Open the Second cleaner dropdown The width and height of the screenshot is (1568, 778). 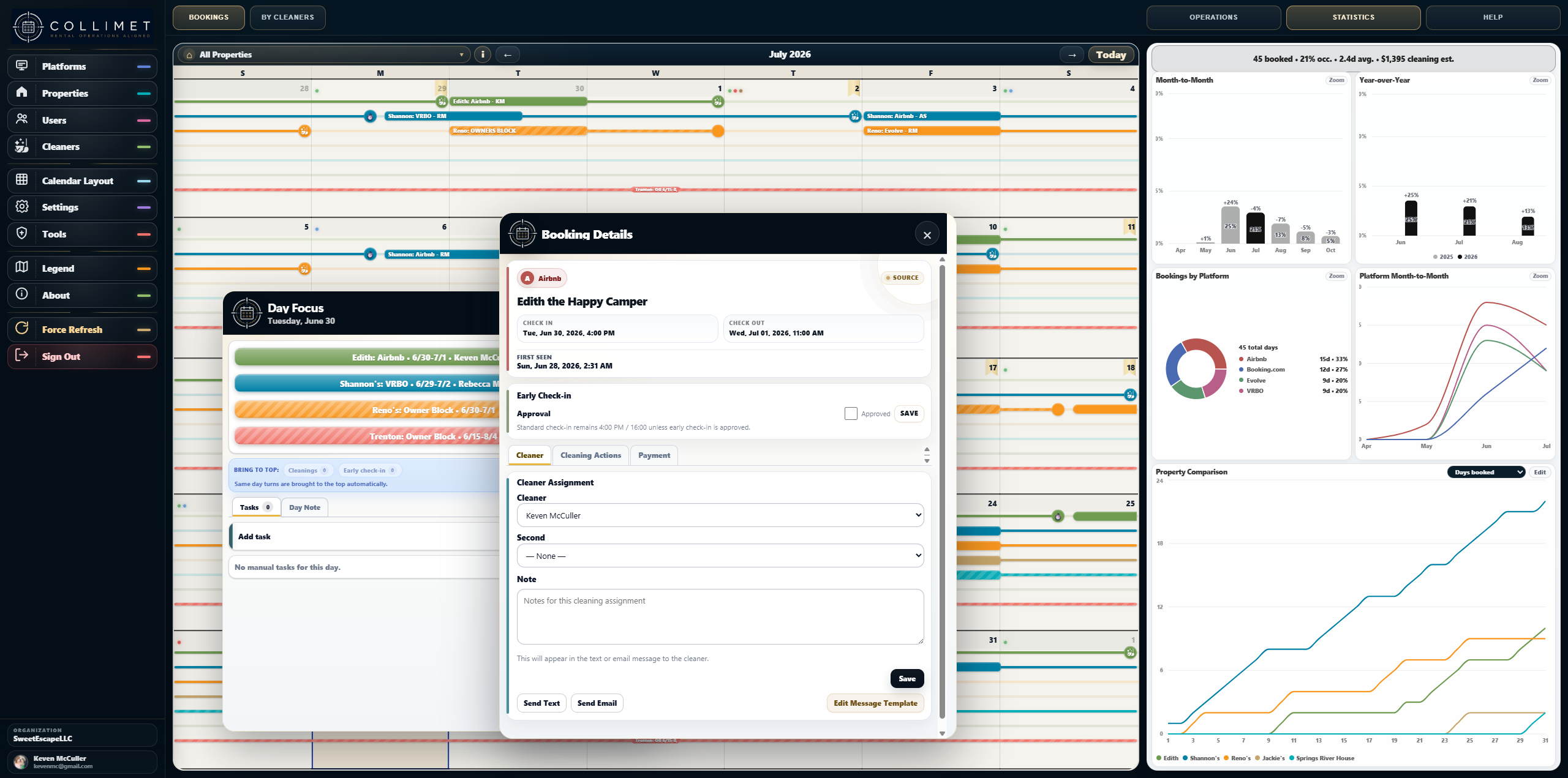tap(720, 556)
